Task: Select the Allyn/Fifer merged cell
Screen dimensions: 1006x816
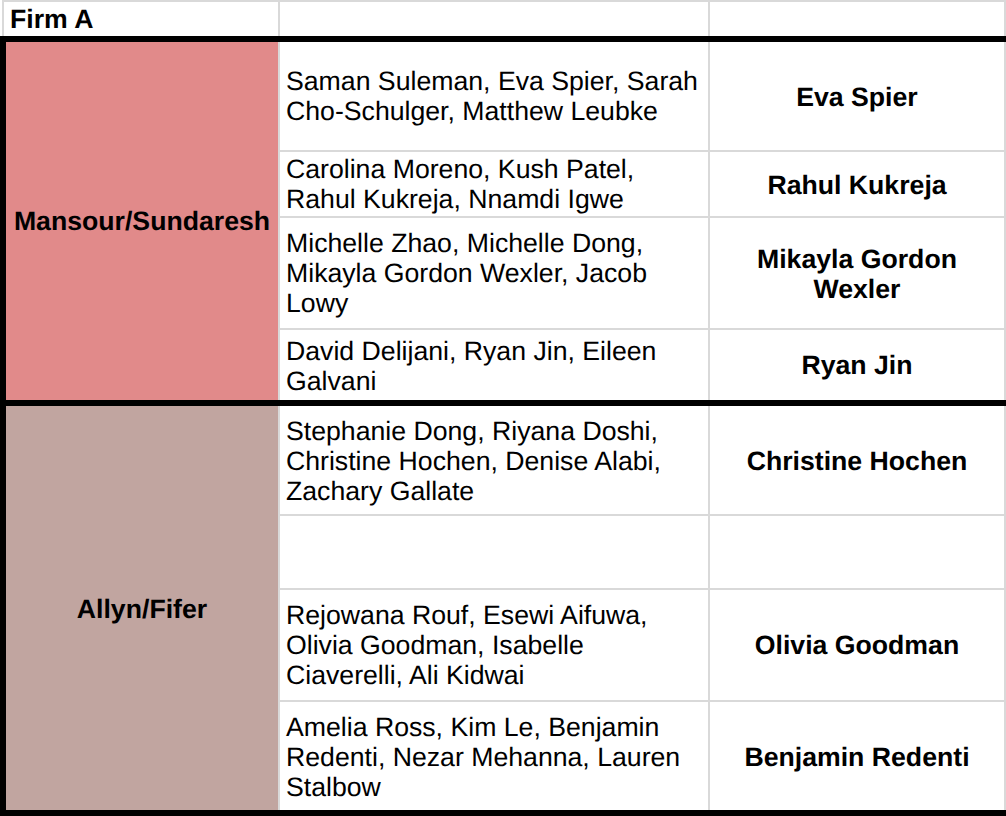Action: (142, 609)
